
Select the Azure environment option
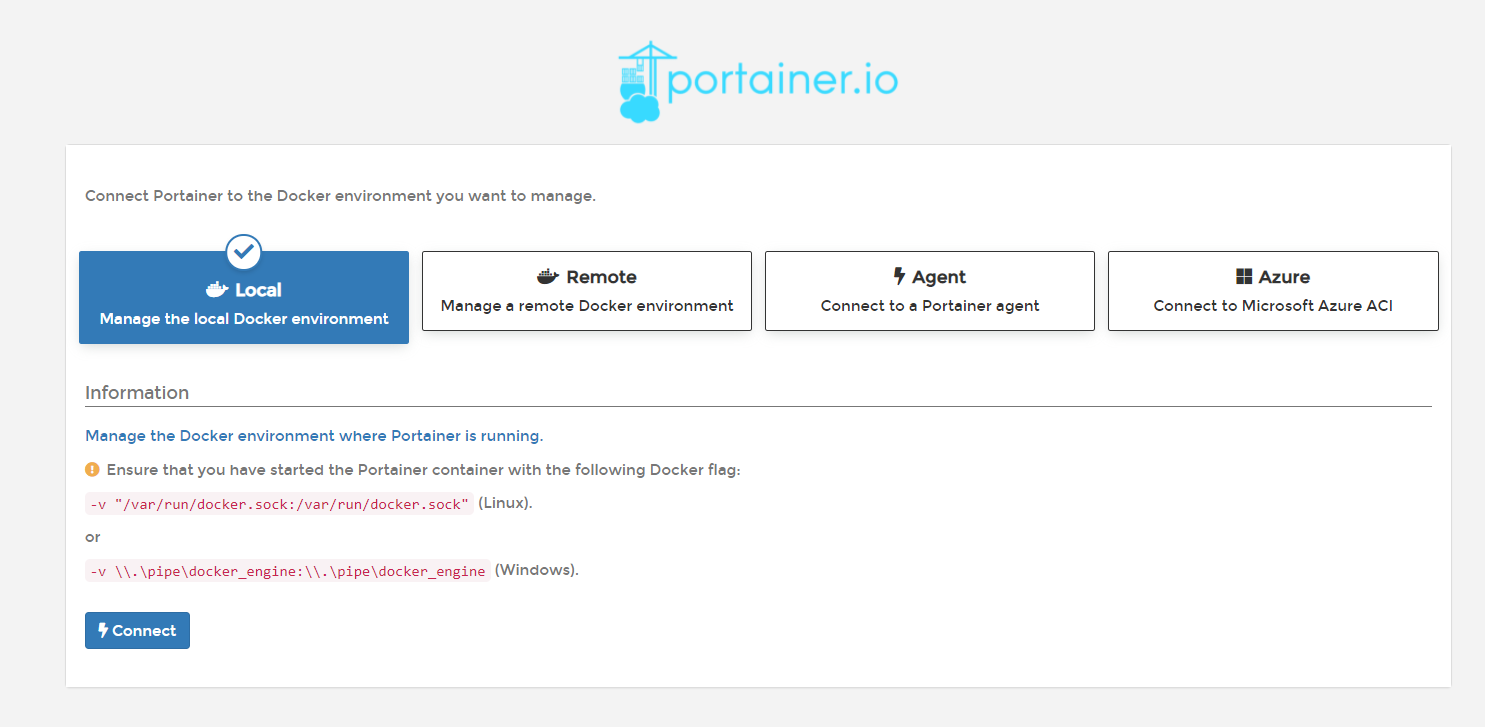click(x=1272, y=290)
